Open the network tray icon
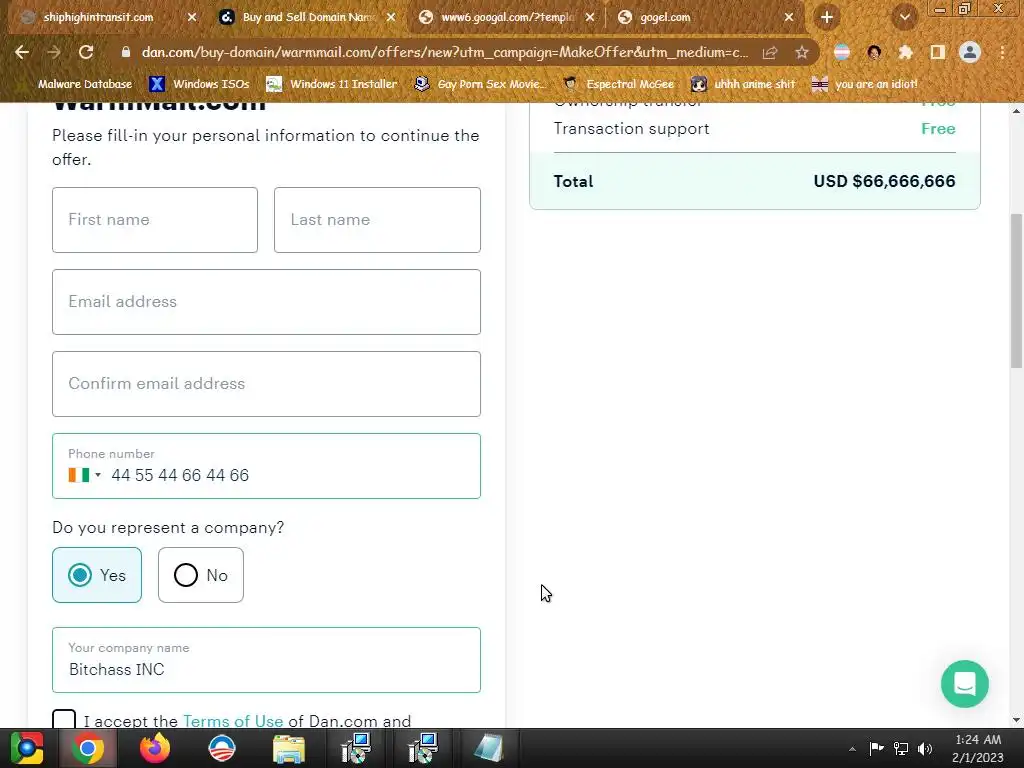The height and width of the screenshot is (768, 1024). click(901, 748)
